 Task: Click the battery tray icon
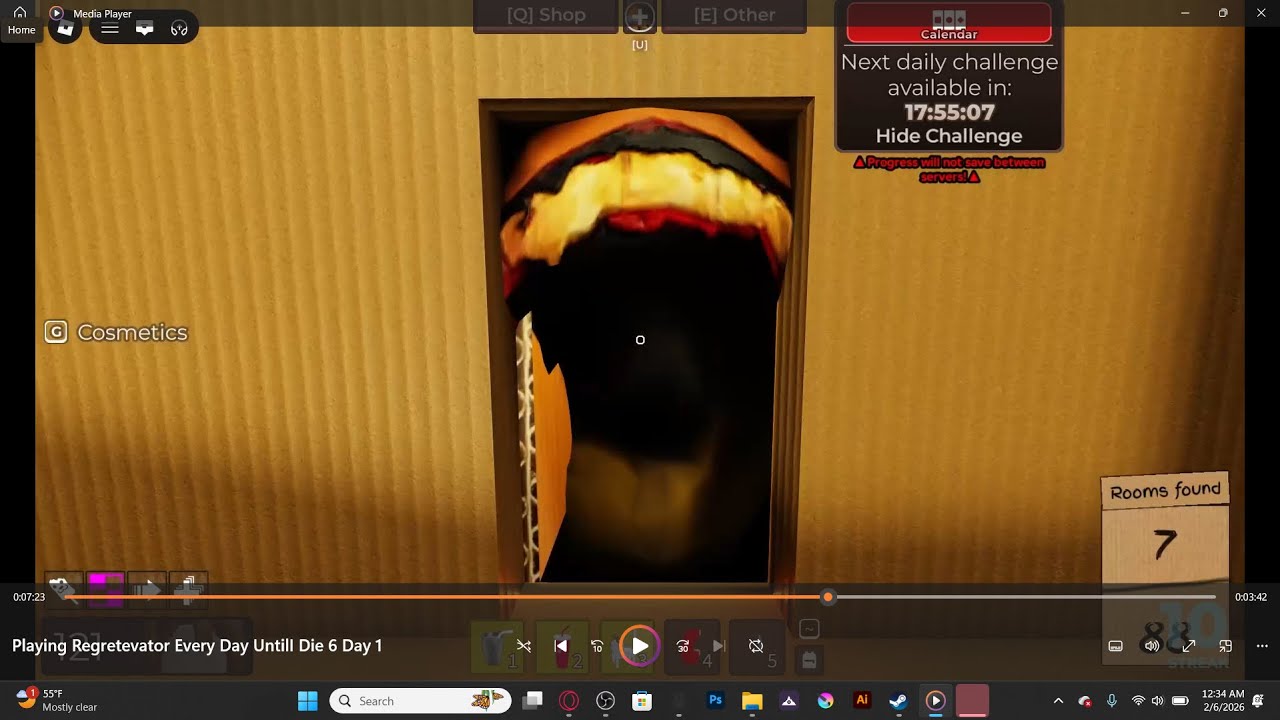[1180, 701]
